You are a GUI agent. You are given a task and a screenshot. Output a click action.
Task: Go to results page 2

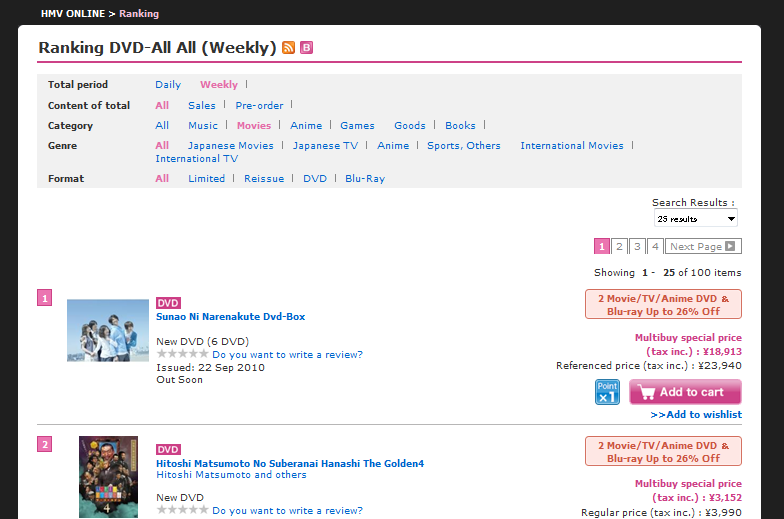coord(619,246)
